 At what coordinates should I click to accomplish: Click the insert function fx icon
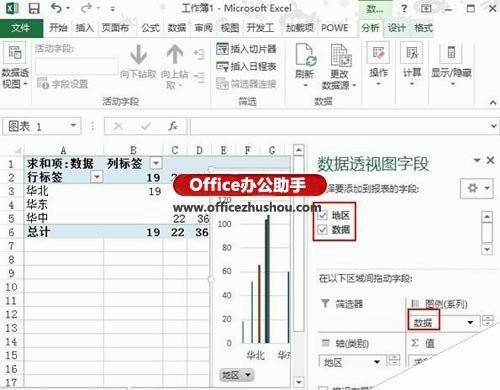click(x=173, y=126)
